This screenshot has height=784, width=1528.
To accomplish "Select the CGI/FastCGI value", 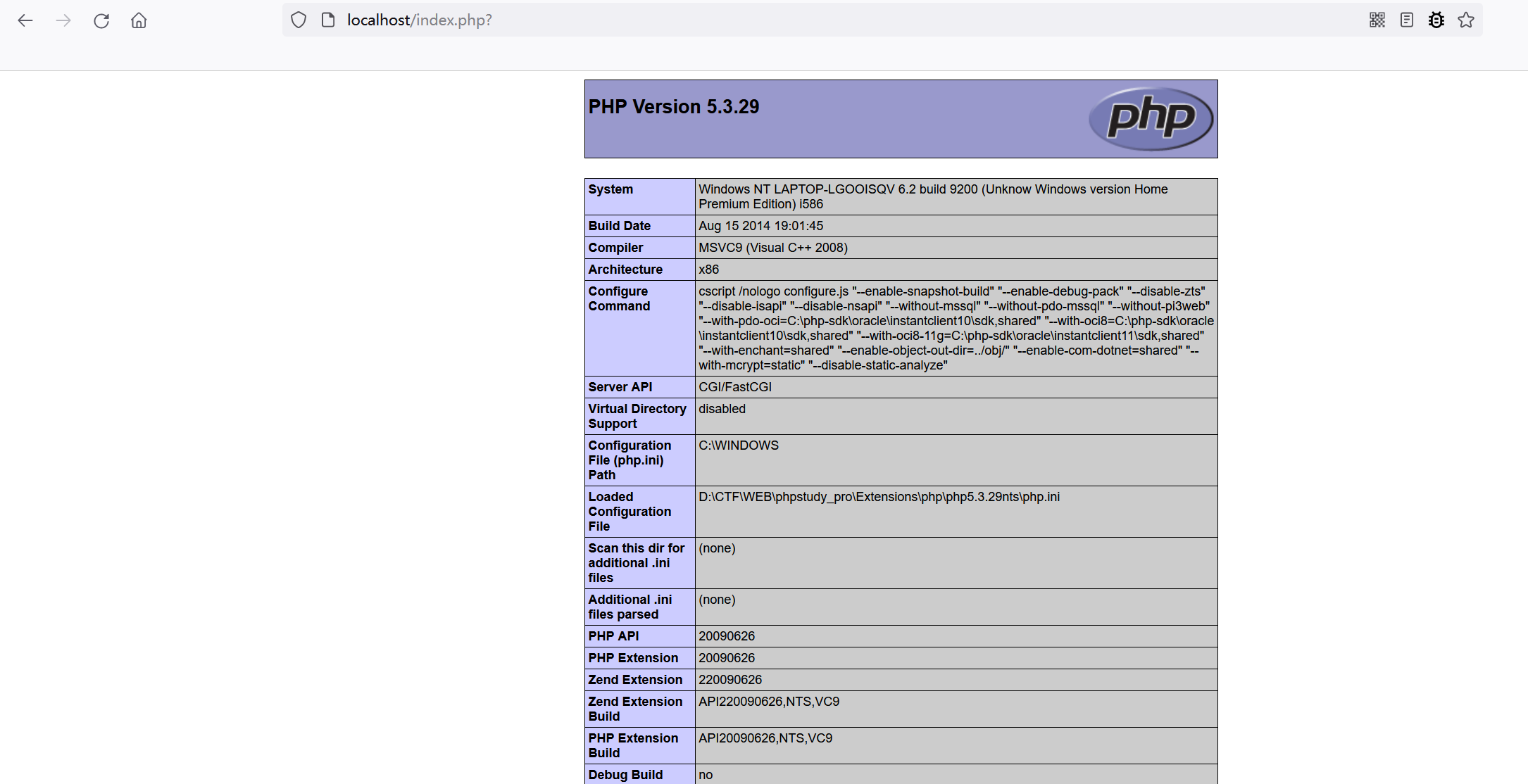I will [735, 387].
